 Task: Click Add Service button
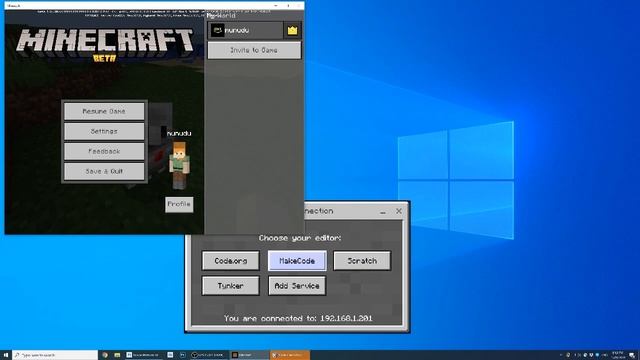click(297, 286)
